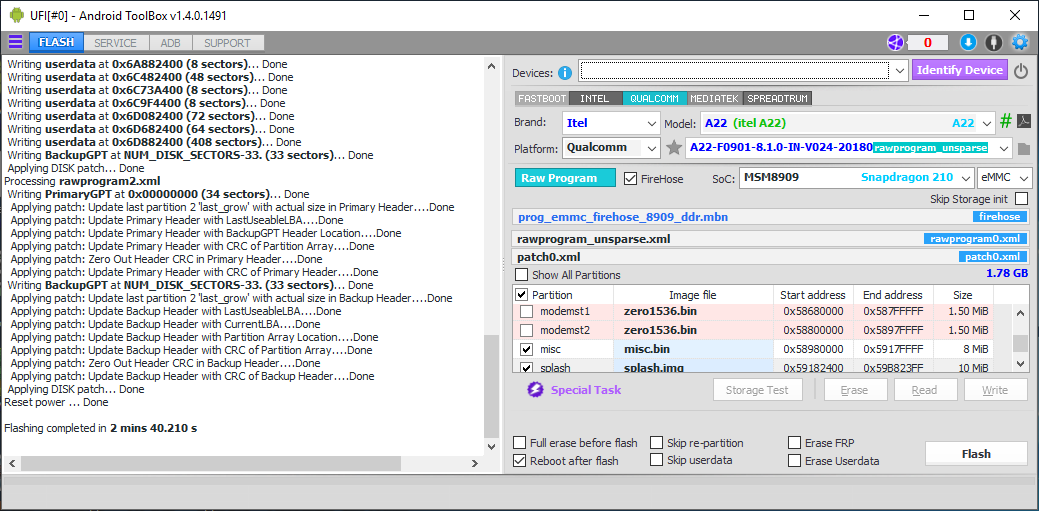Image resolution: width=1039 pixels, height=511 pixels.
Task: Click the Devices info icon
Action: (565, 73)
